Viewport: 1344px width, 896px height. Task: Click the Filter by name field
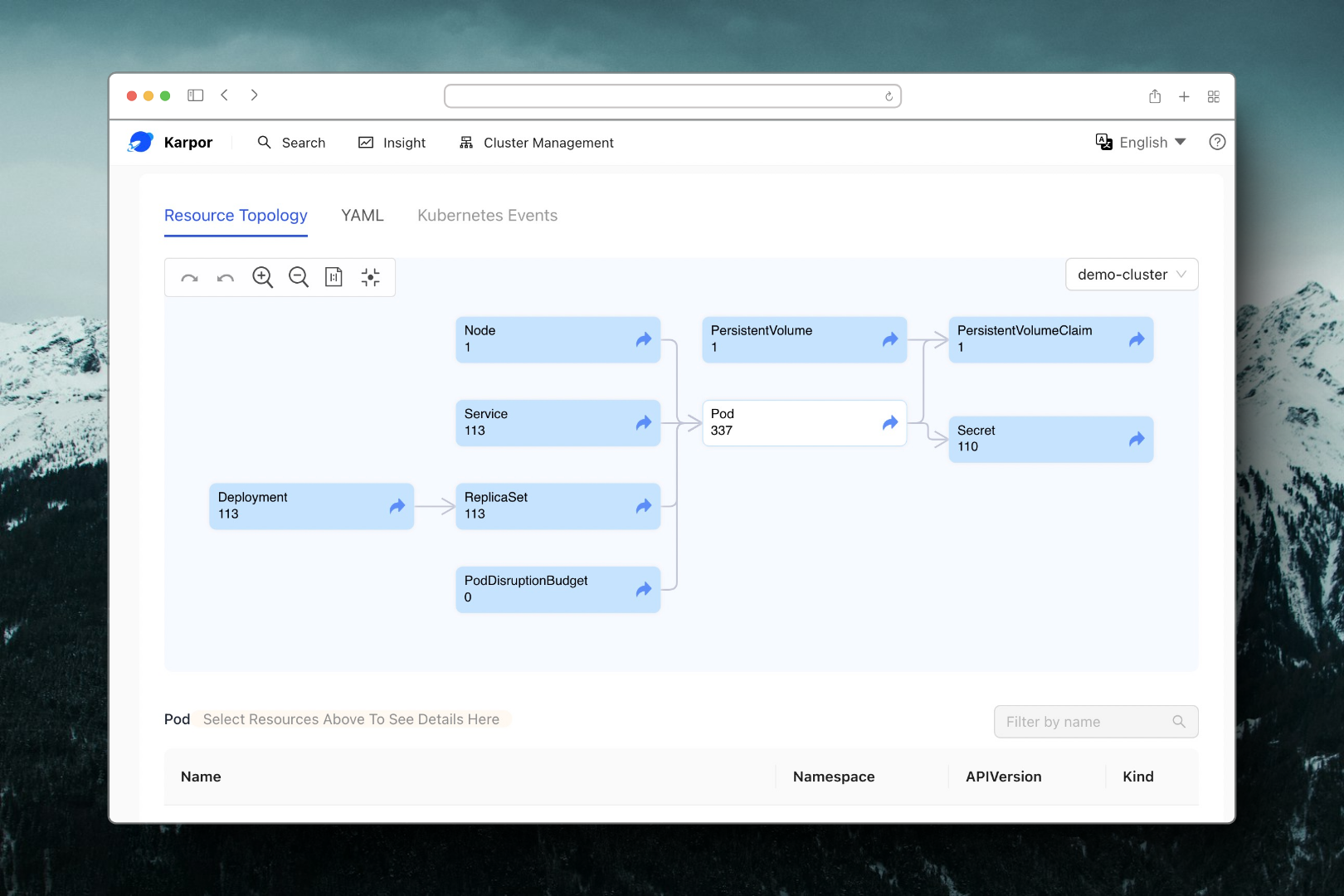pyautogui.click(x=1085, y=722)
